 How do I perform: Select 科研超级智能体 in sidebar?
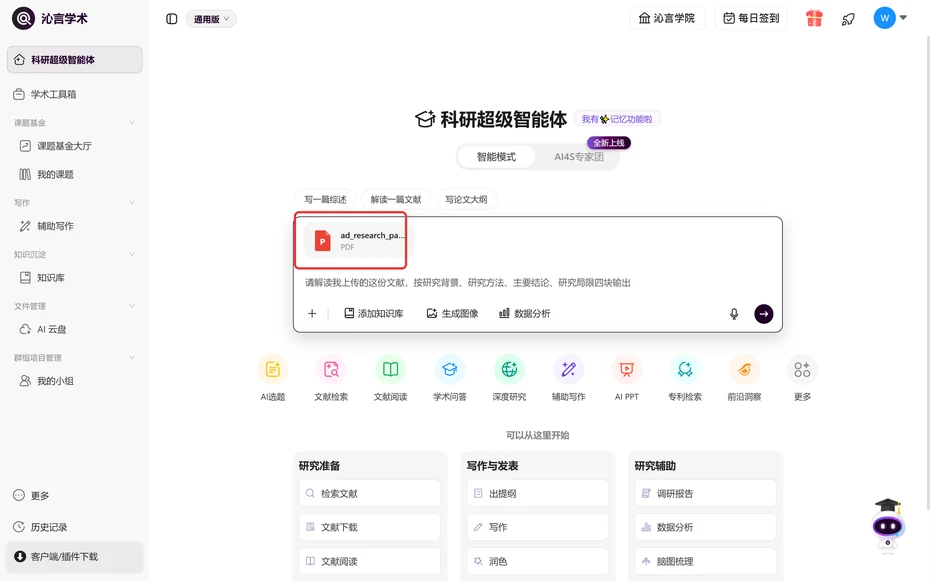(75, 59)
